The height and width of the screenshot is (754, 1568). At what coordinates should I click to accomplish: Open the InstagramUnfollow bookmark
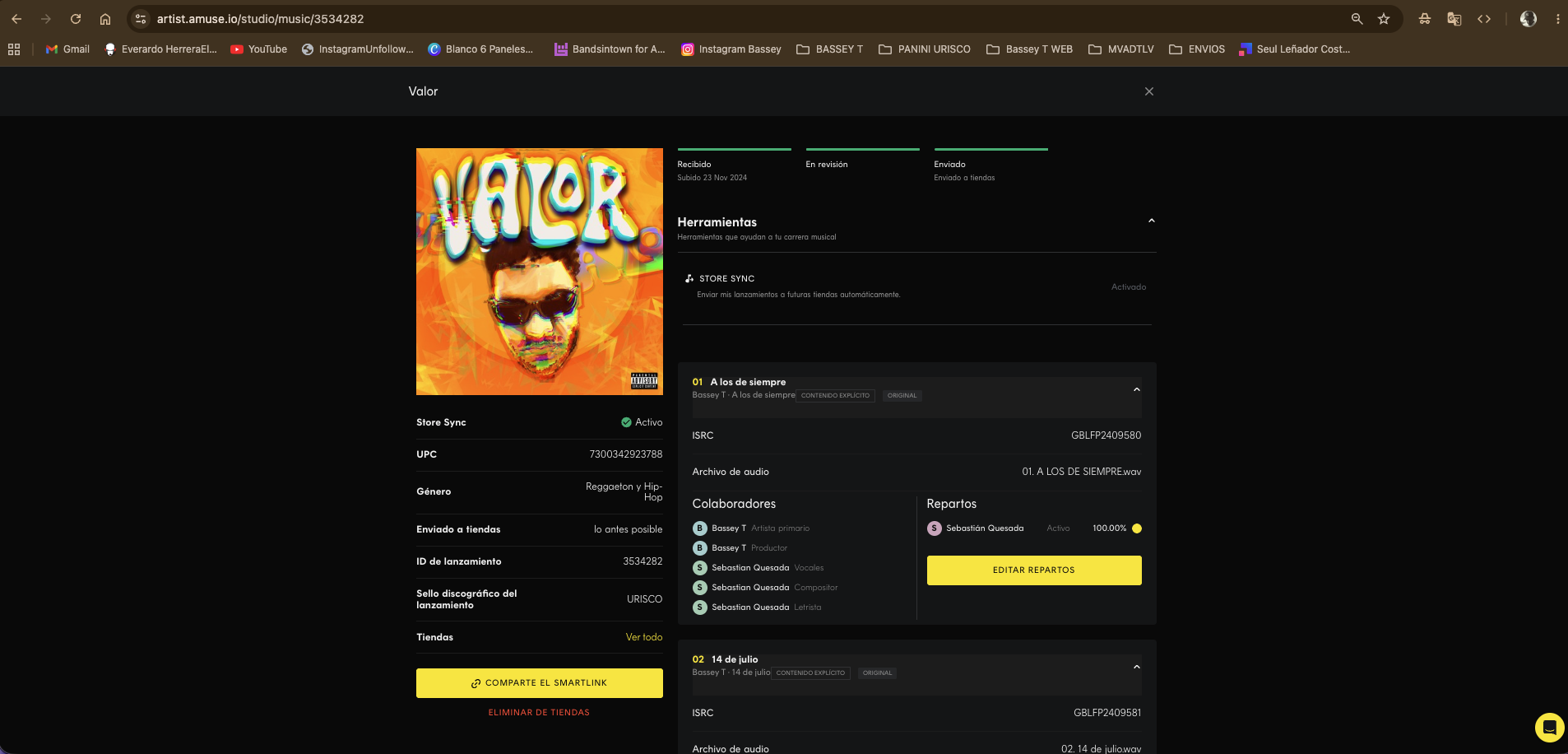coord(358,49)
